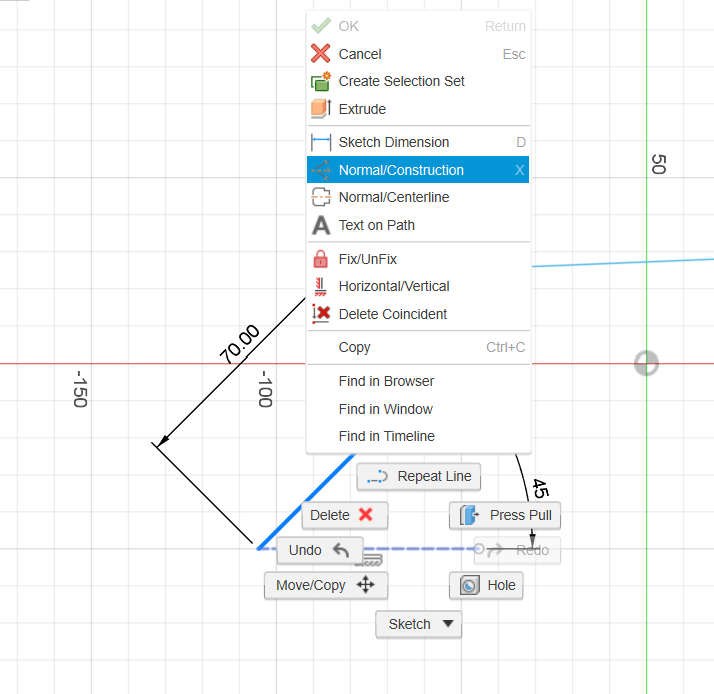This screenshot has height=694, width=714.
Task: Click the Delete marking menu button
Action: pyautogui.click(x=345, y=515)
